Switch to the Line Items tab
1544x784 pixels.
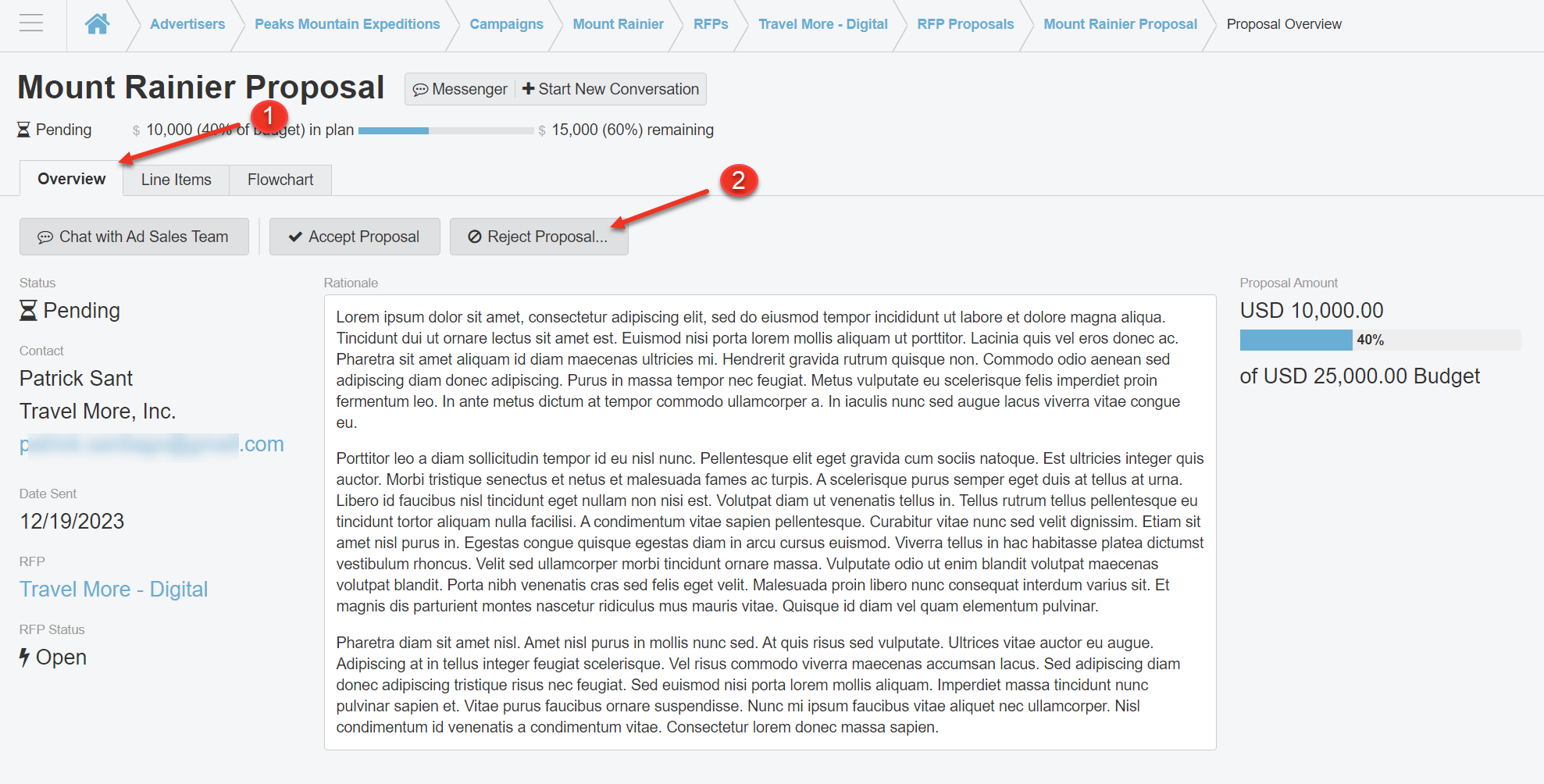click(x=176, y=180)
